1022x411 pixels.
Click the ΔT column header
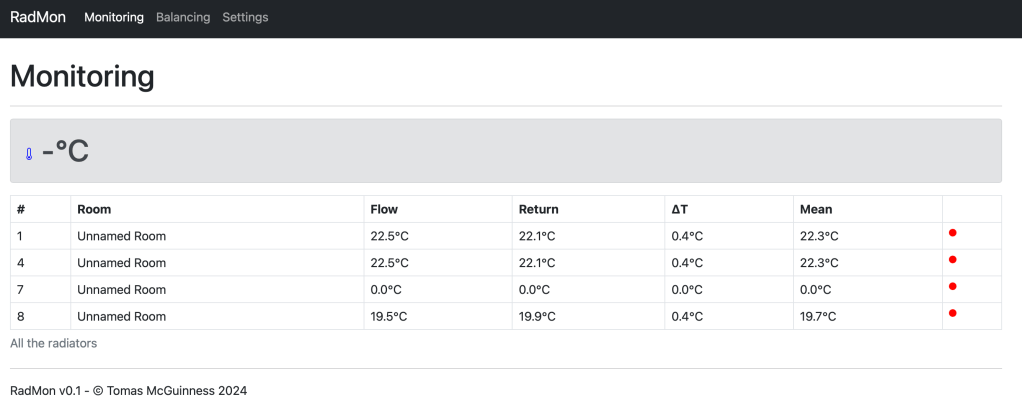tap(680, 210)
